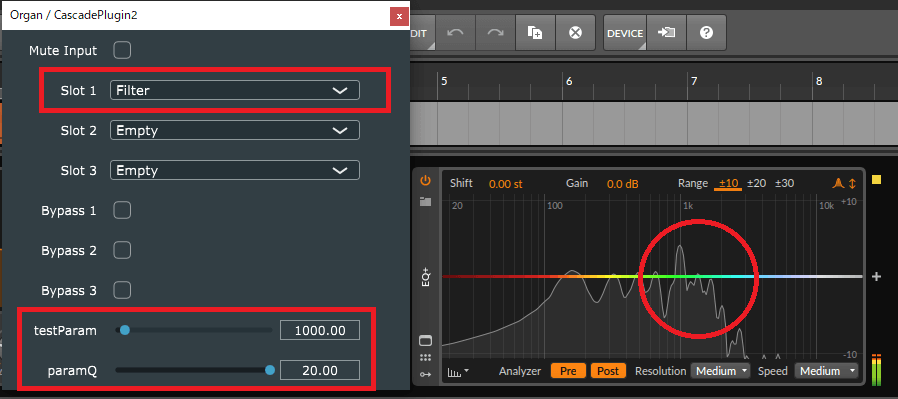Image resolution: width=898 pixels, height=399 pixels.
Task: Open the EQ+ preset folder icon
Action: 425,201
